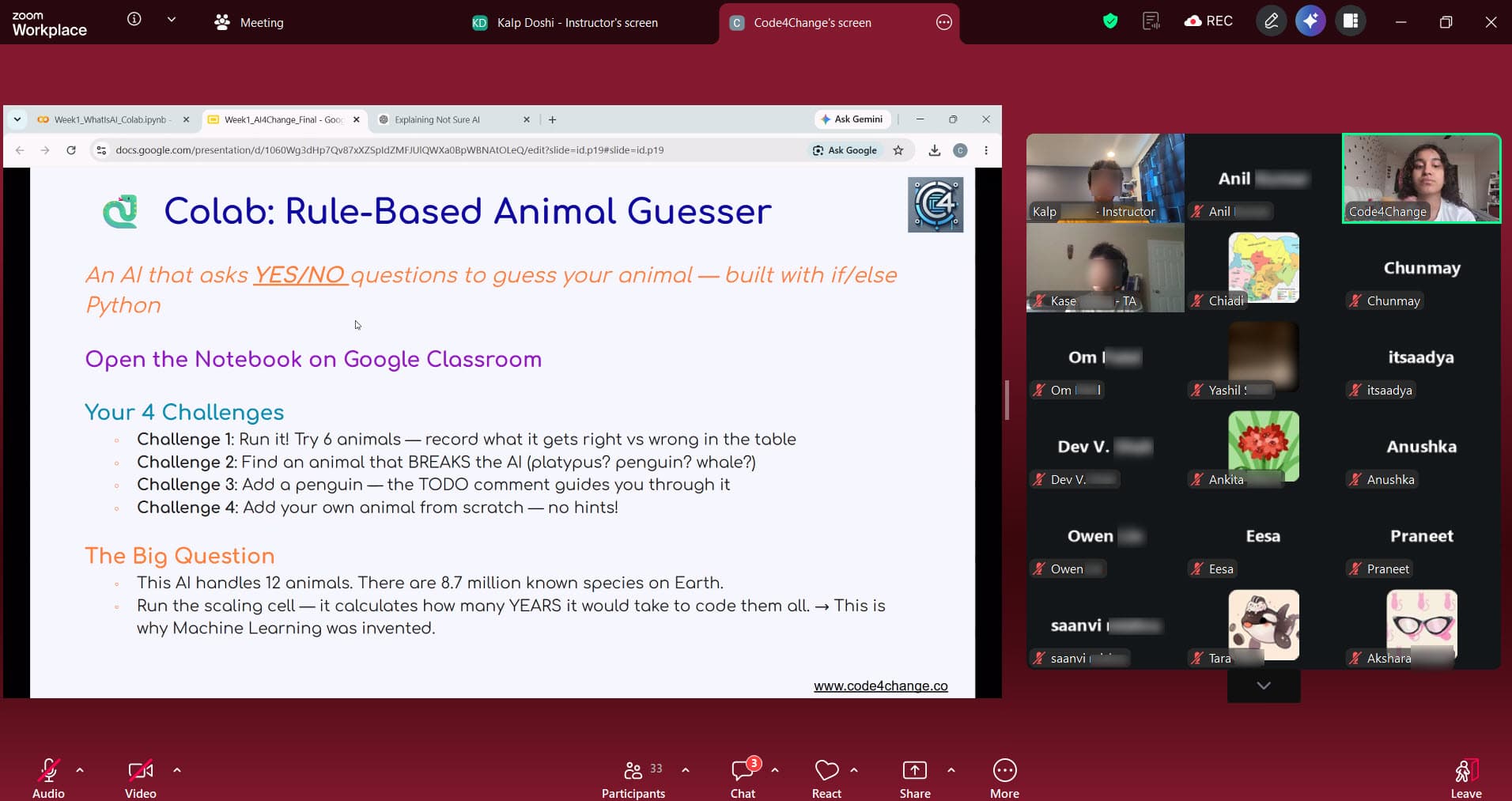The width and height of the screenshot is (1512, 801).
Task: Expand the React options arrow
Action: point(854,769)
